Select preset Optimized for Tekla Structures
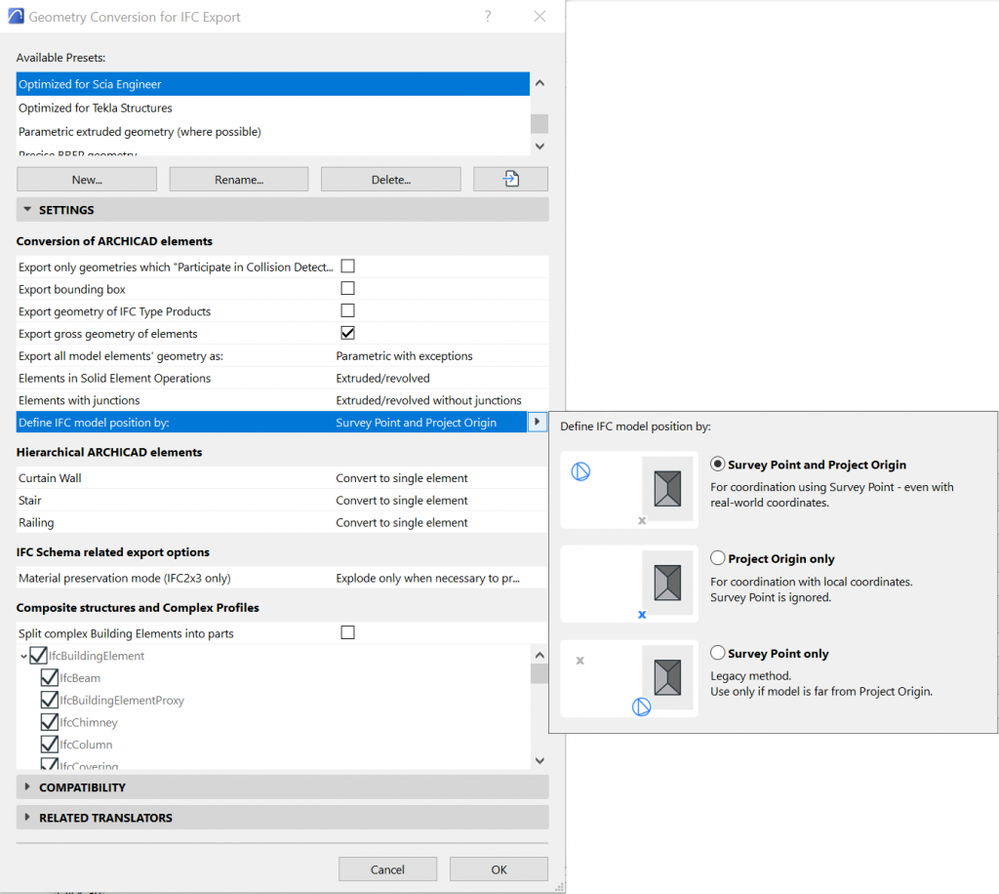The height and width of the screenshot is (894, 999). [x=273, y=108]
